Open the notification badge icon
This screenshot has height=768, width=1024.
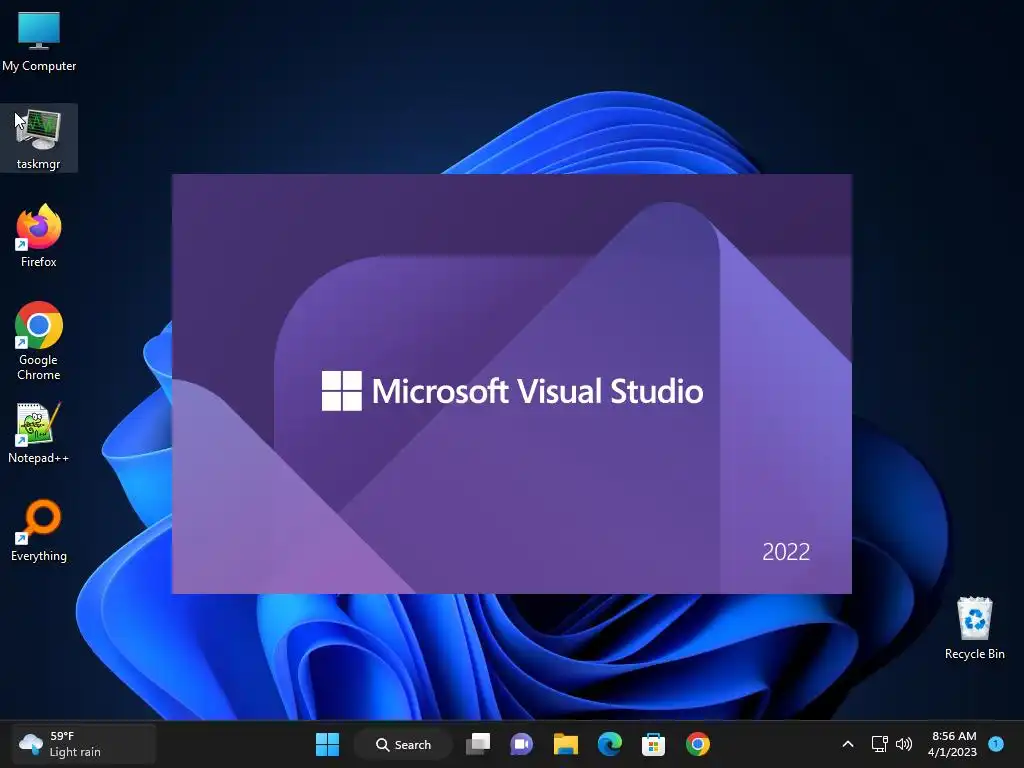(x=996, y=743)
